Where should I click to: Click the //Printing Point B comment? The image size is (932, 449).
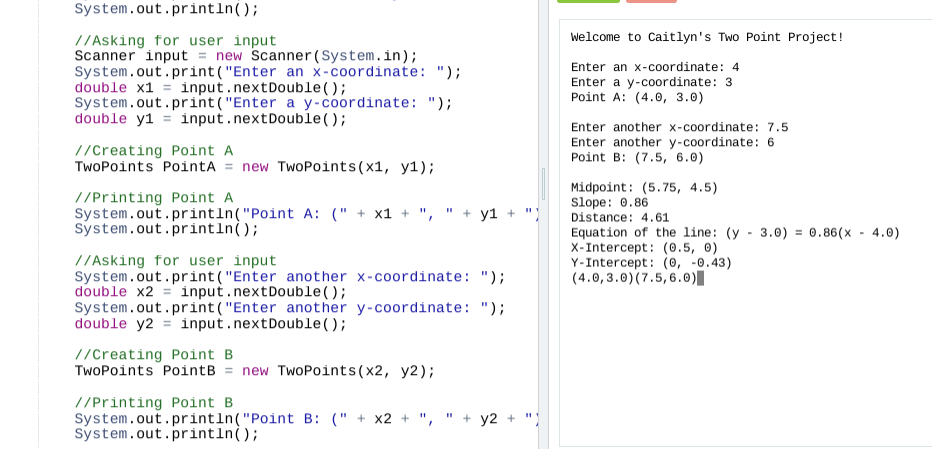153,402
